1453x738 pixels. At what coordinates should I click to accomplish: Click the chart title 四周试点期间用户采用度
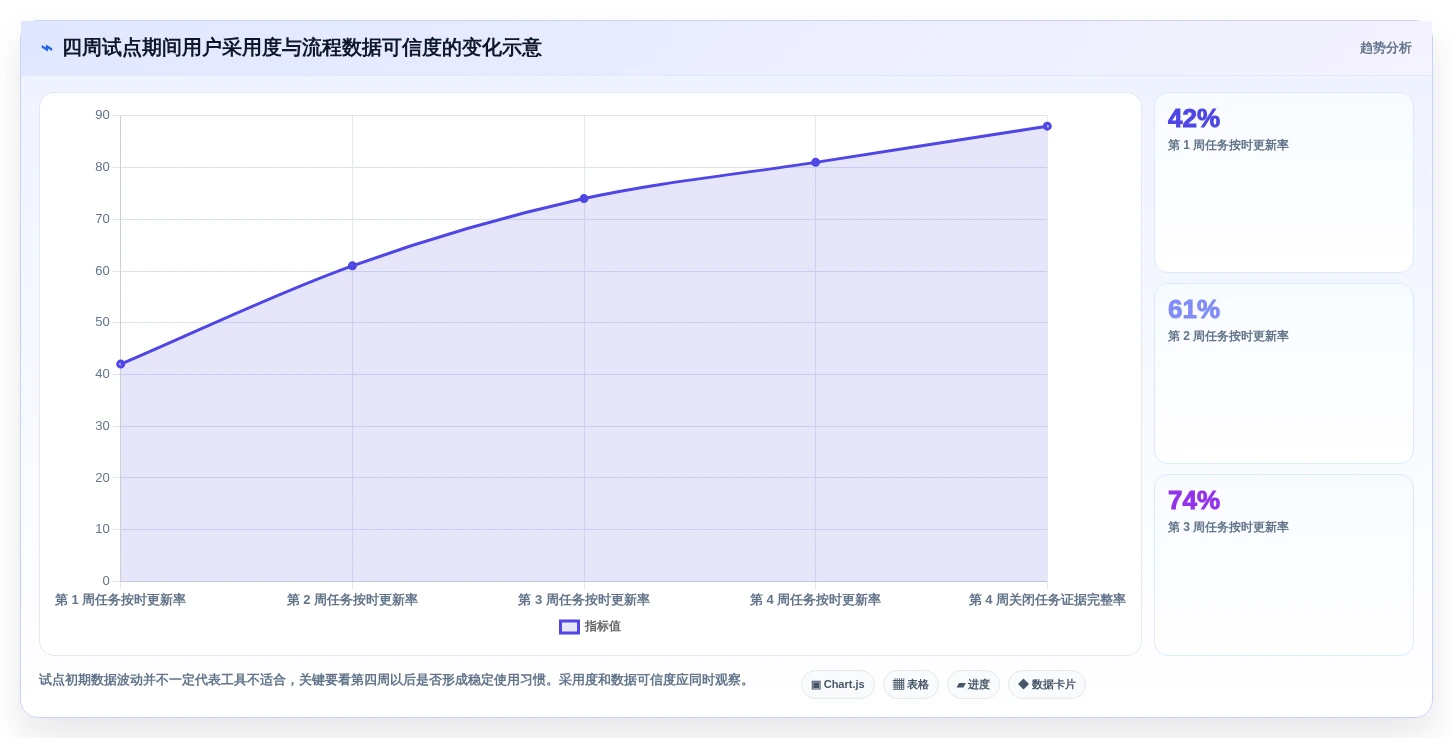point(302,48)
